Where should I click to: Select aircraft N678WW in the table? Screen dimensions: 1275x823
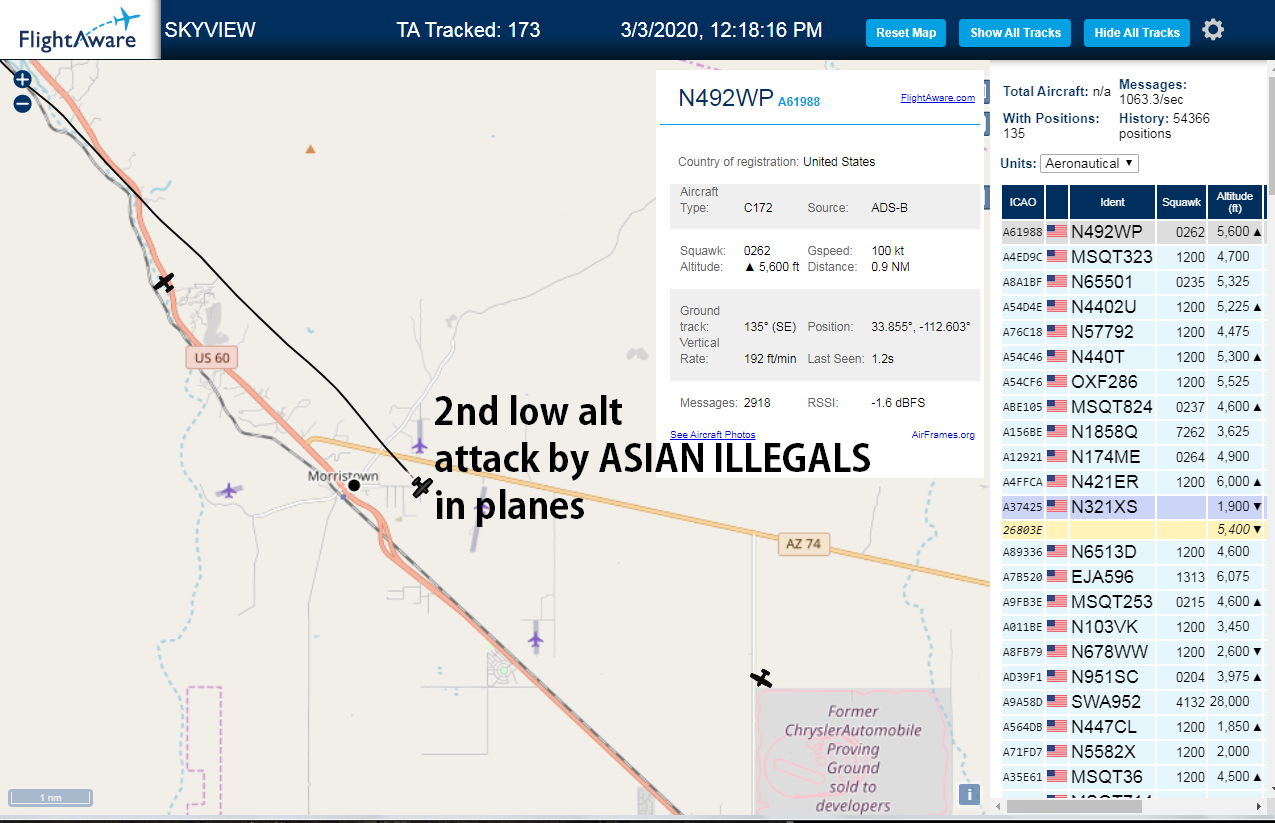(1133, 652)
